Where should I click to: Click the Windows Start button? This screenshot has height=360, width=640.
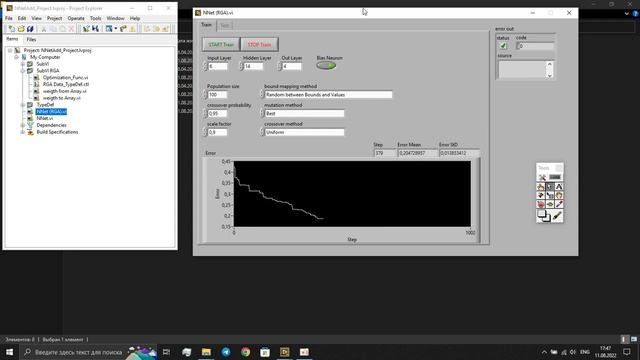coord(9,352)
